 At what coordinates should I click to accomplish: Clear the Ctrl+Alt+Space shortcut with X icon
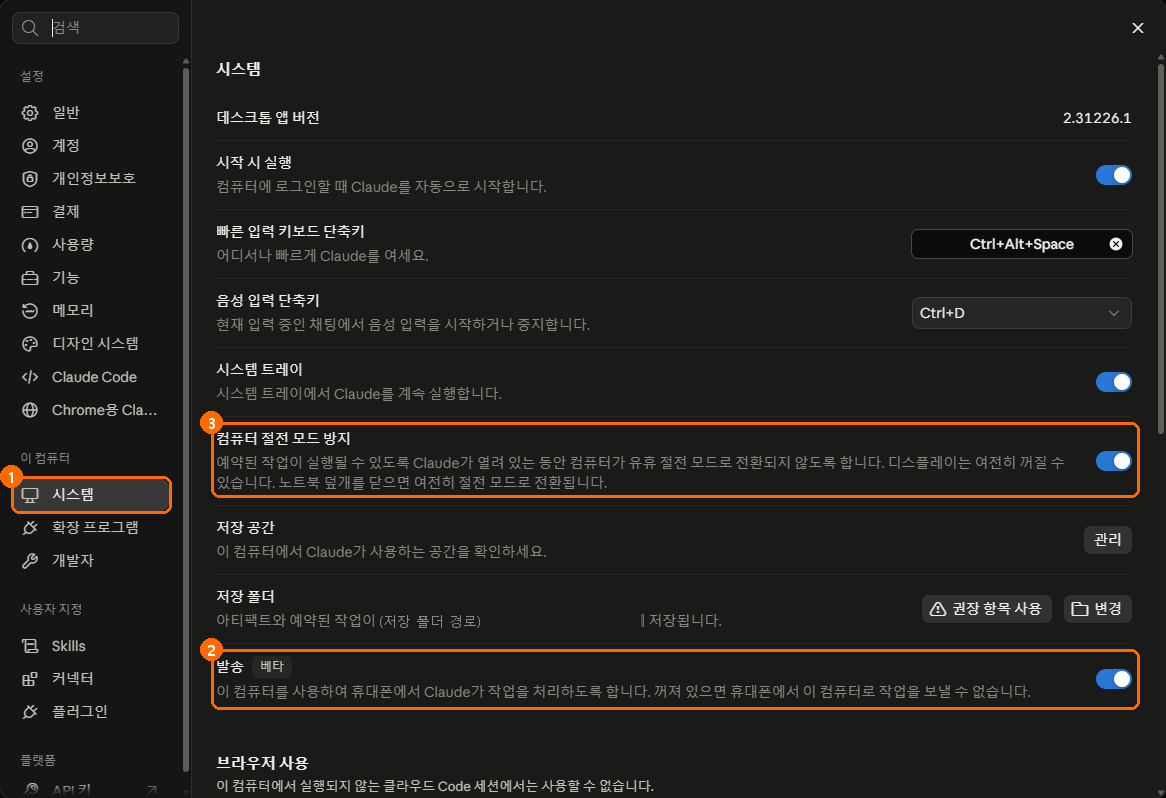(x=1115, y=244)
